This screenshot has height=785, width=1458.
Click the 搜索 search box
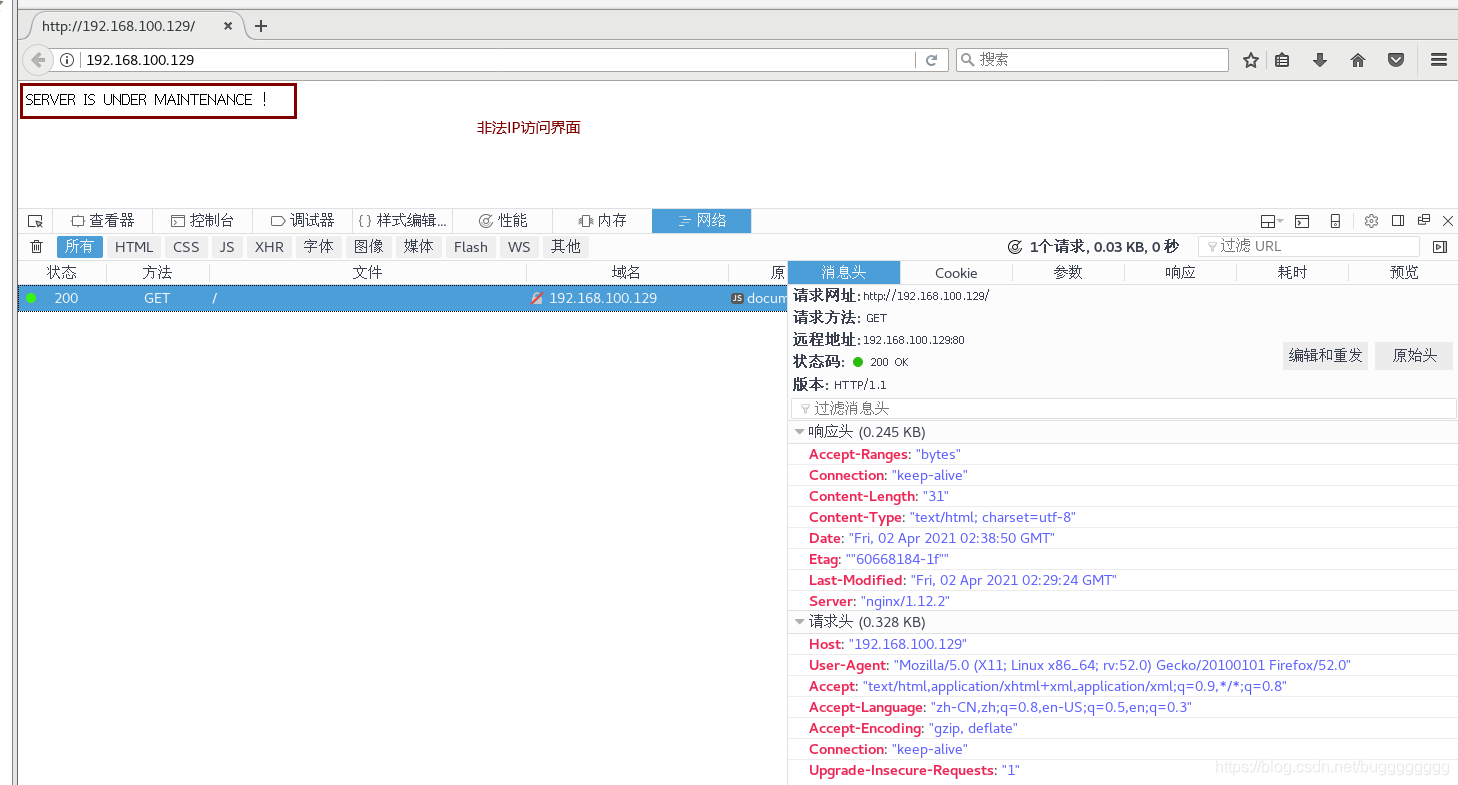[1092, 60]
